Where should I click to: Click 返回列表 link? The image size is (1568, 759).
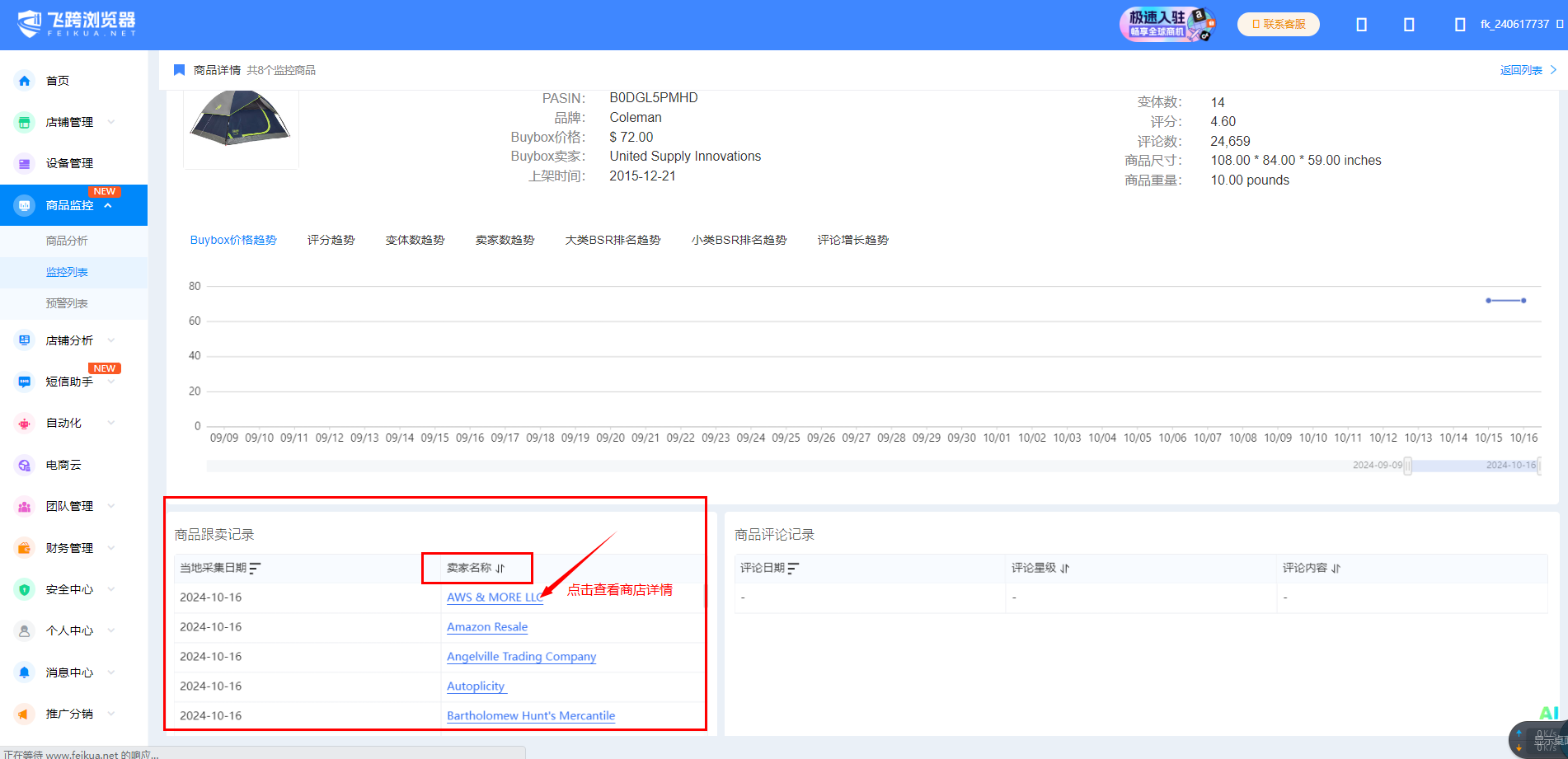(1528, 70)
